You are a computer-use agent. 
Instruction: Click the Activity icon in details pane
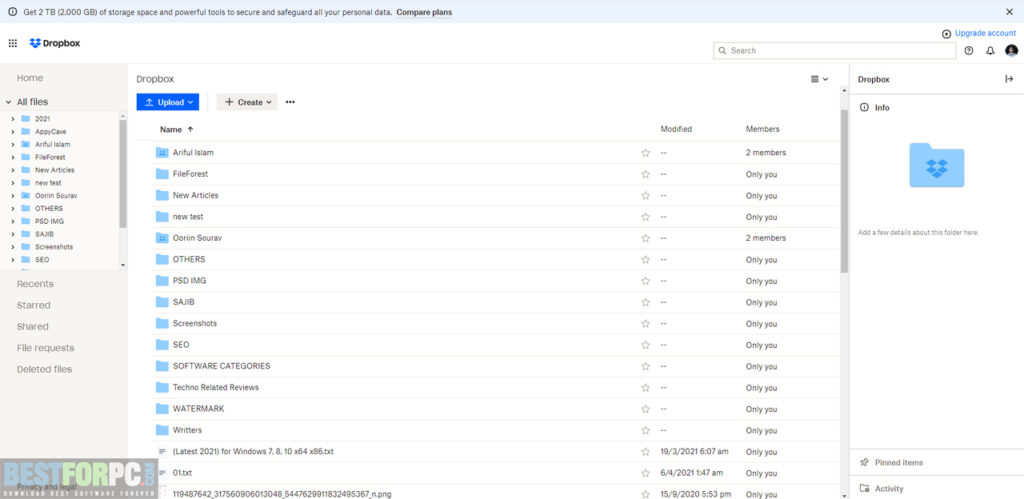click(x=865, y=489)
